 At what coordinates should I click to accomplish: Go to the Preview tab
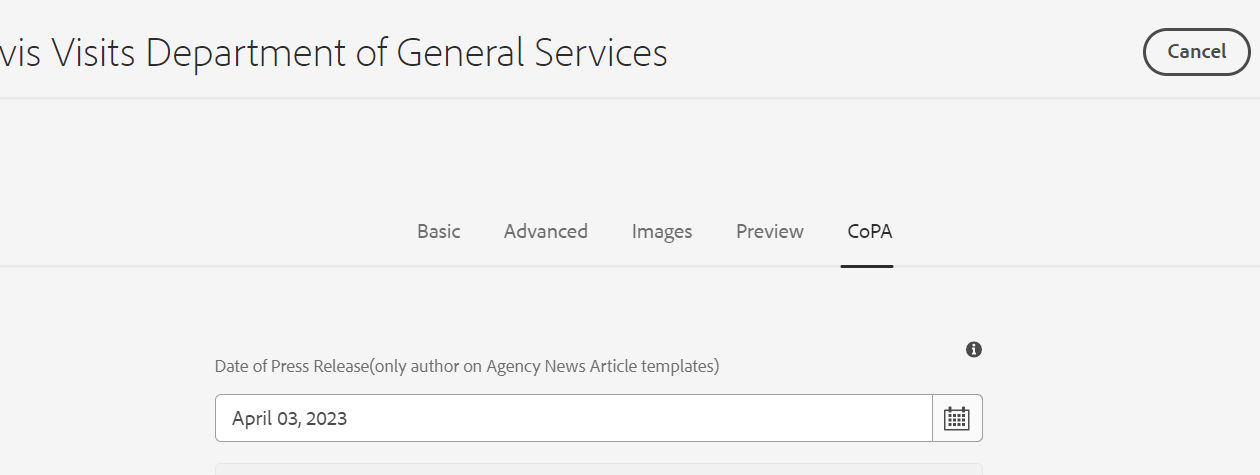(770, 231)
